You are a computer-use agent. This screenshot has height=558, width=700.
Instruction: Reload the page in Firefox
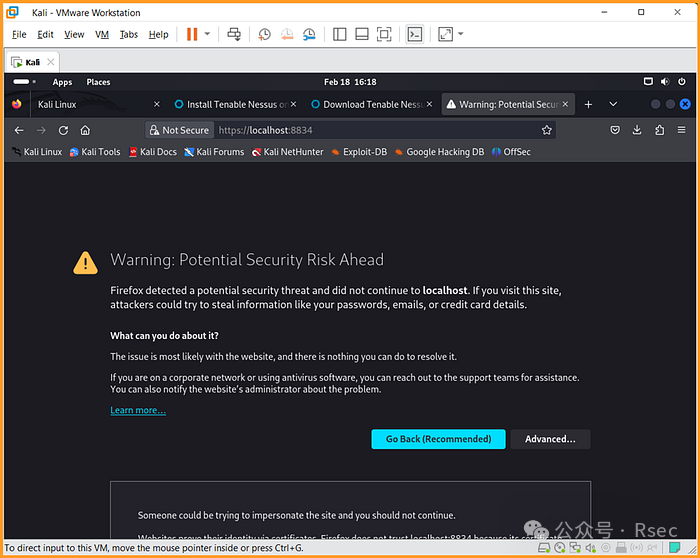[x=63, y=130]
